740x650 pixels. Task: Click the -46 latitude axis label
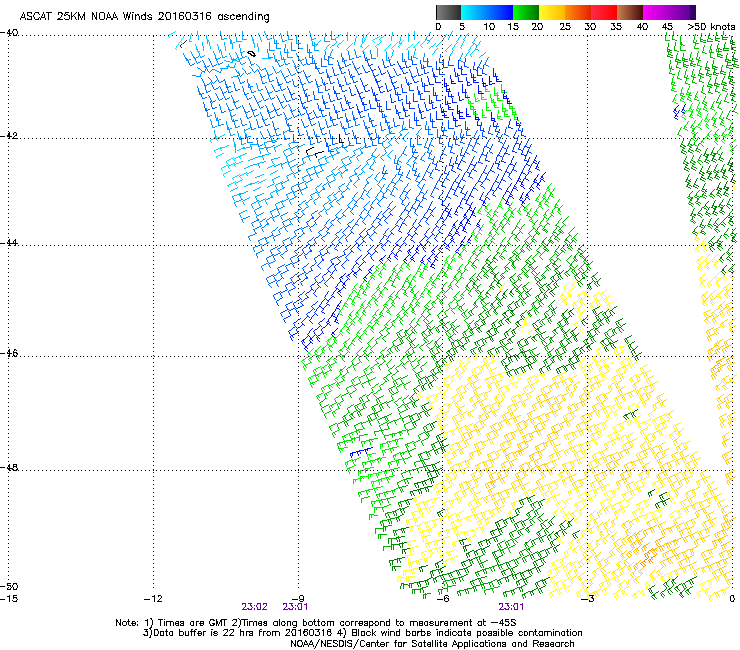pos(10,353)
